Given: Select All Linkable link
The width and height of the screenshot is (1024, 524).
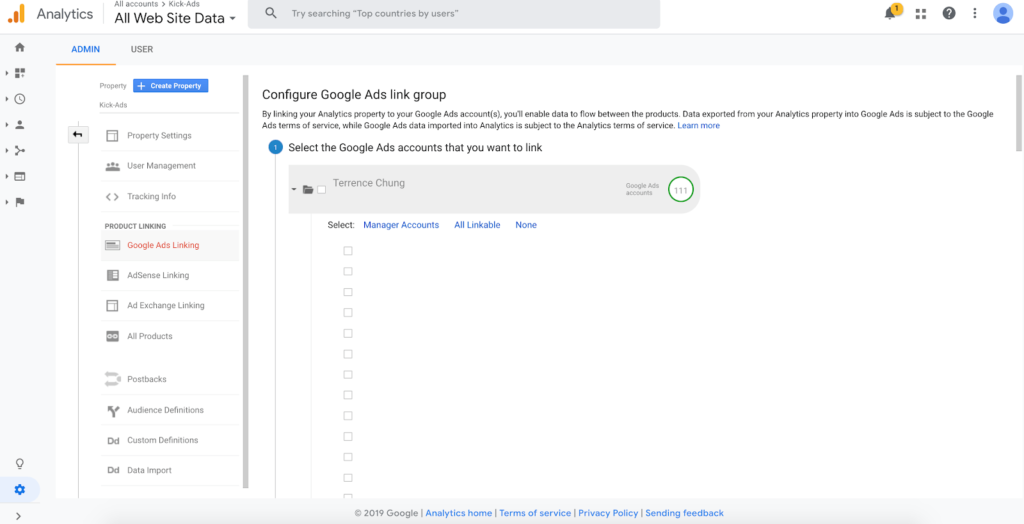Looking at the screenshot, I should [477, 225].
